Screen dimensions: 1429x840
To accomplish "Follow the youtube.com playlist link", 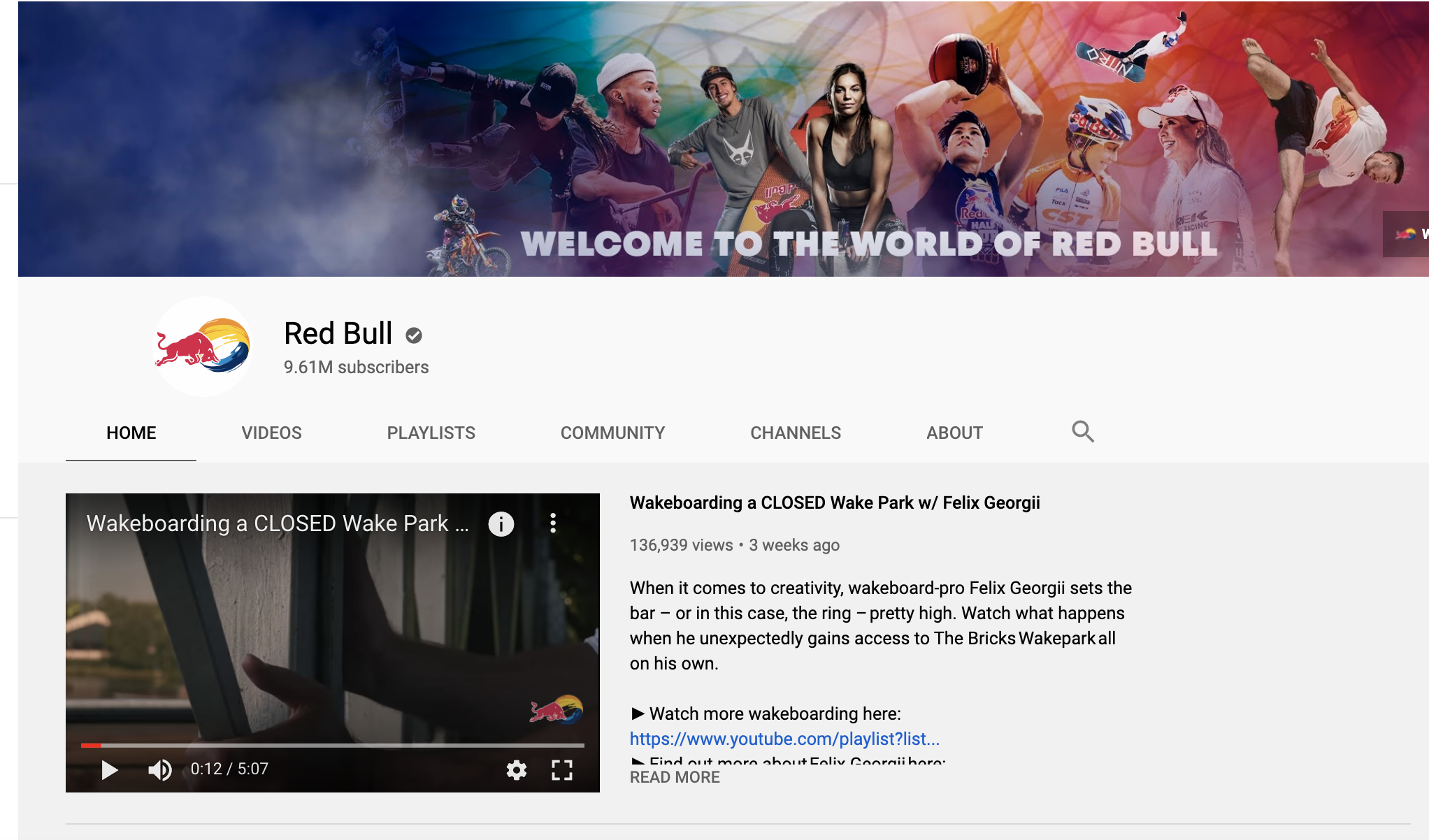I will click(x=784, y=739).
